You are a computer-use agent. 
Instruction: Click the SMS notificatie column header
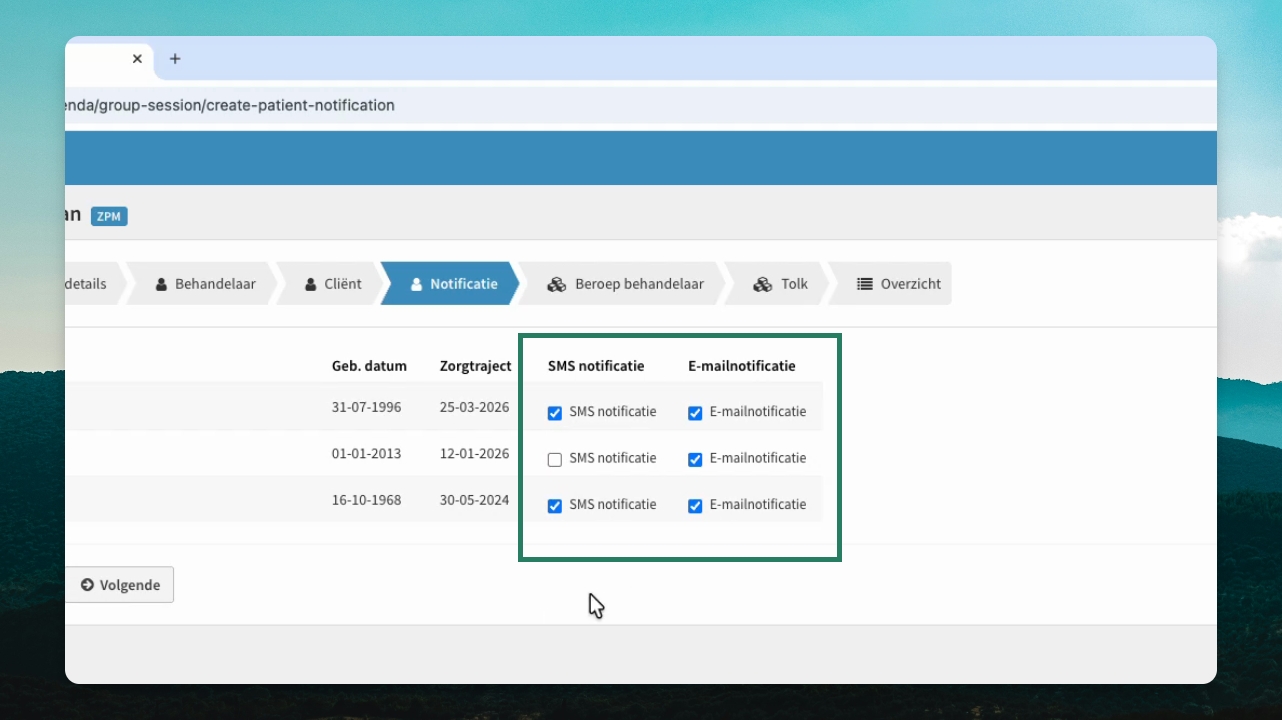pyautogui.click(x=596, y=366)
